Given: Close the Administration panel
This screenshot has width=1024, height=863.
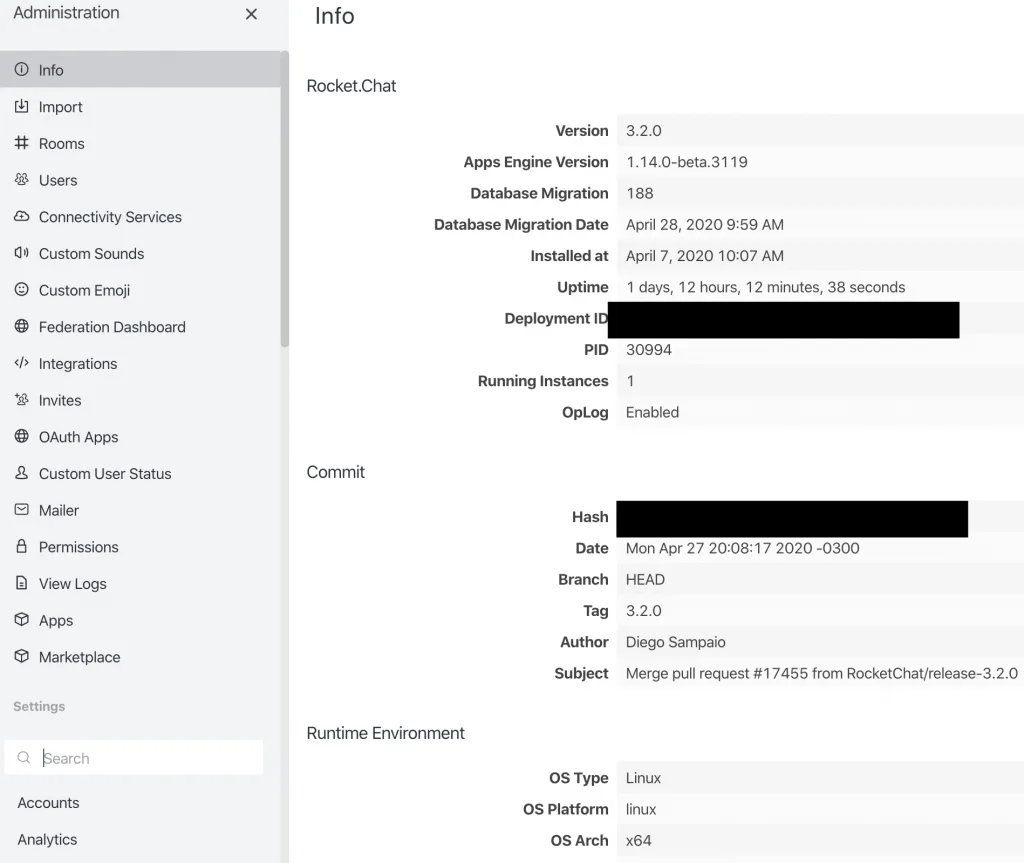Looking at the screenshot, I should 251,14.
